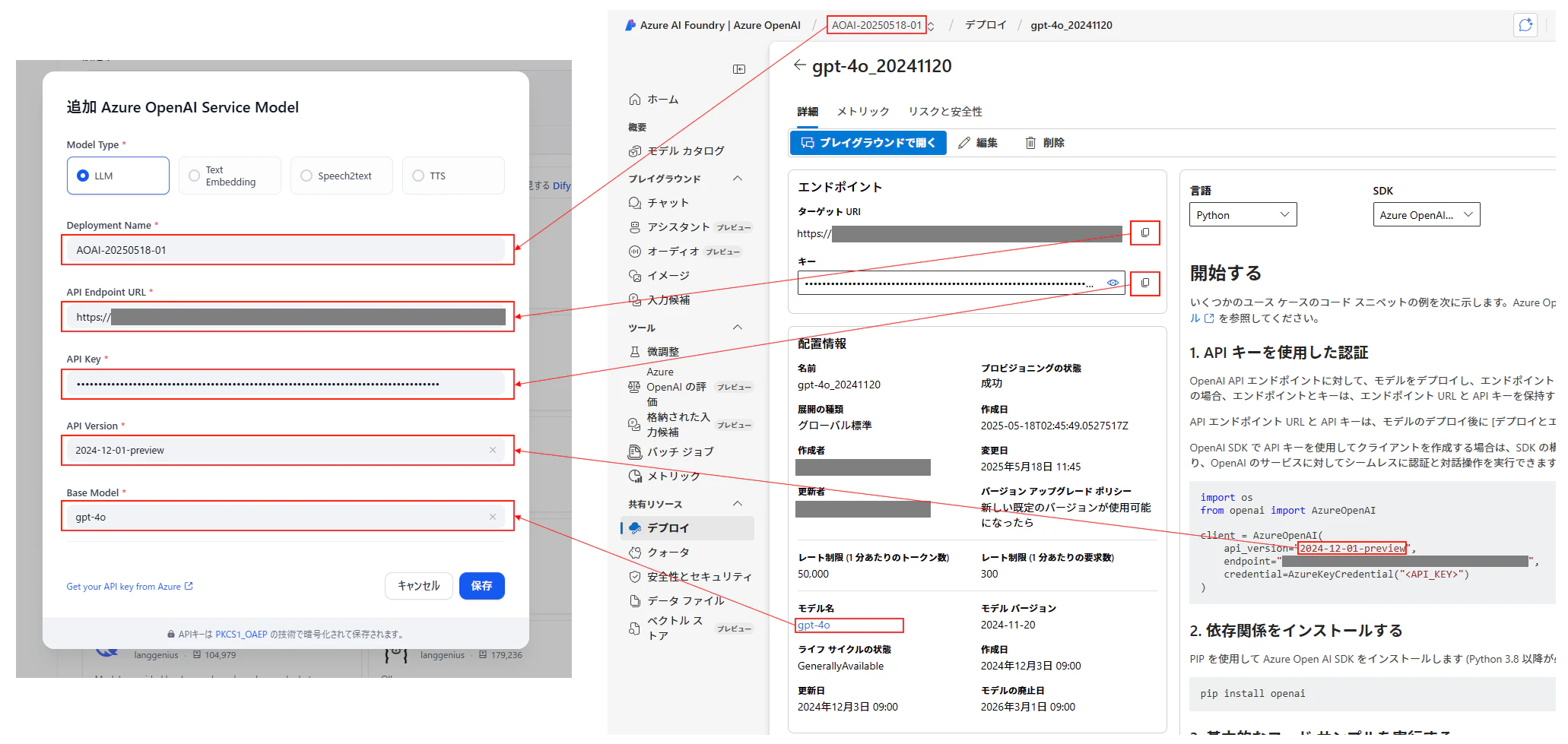
Task: Click the pencil 編集 edit icon
Action: (964, 143)
